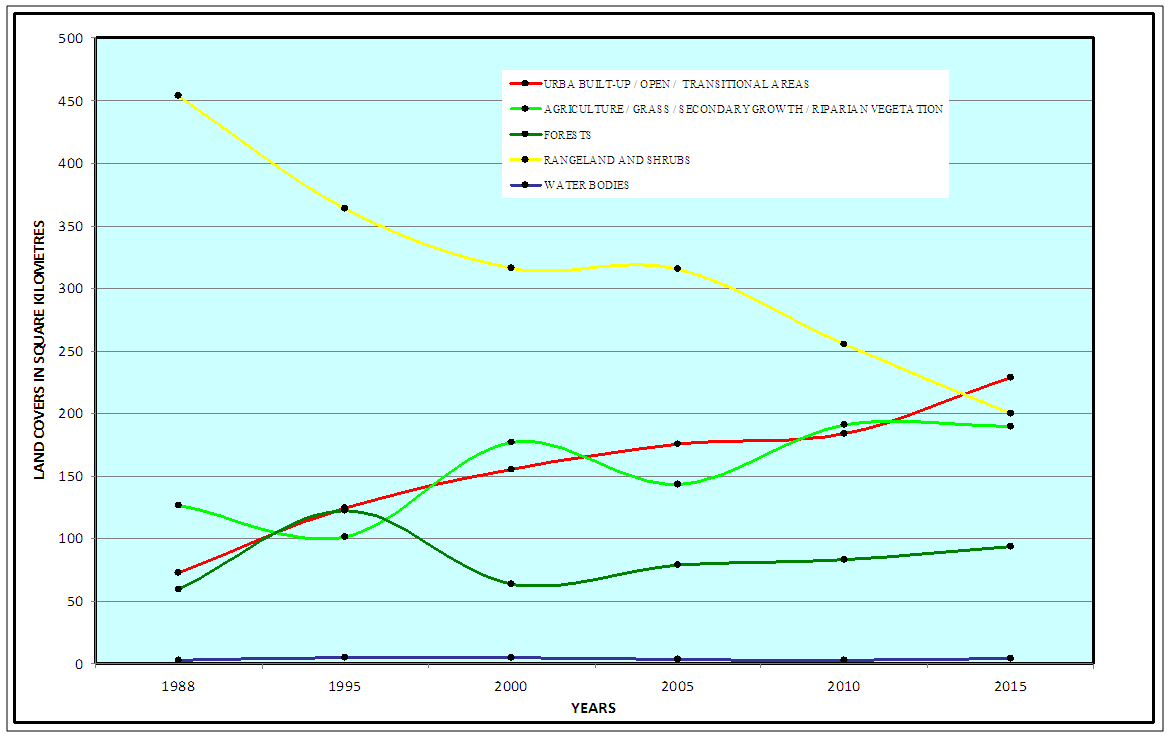Screen dimensions: 1168x738
Task: Select the 2000 Forests data point
Action: pyautogui.click(x=511, y=584)
